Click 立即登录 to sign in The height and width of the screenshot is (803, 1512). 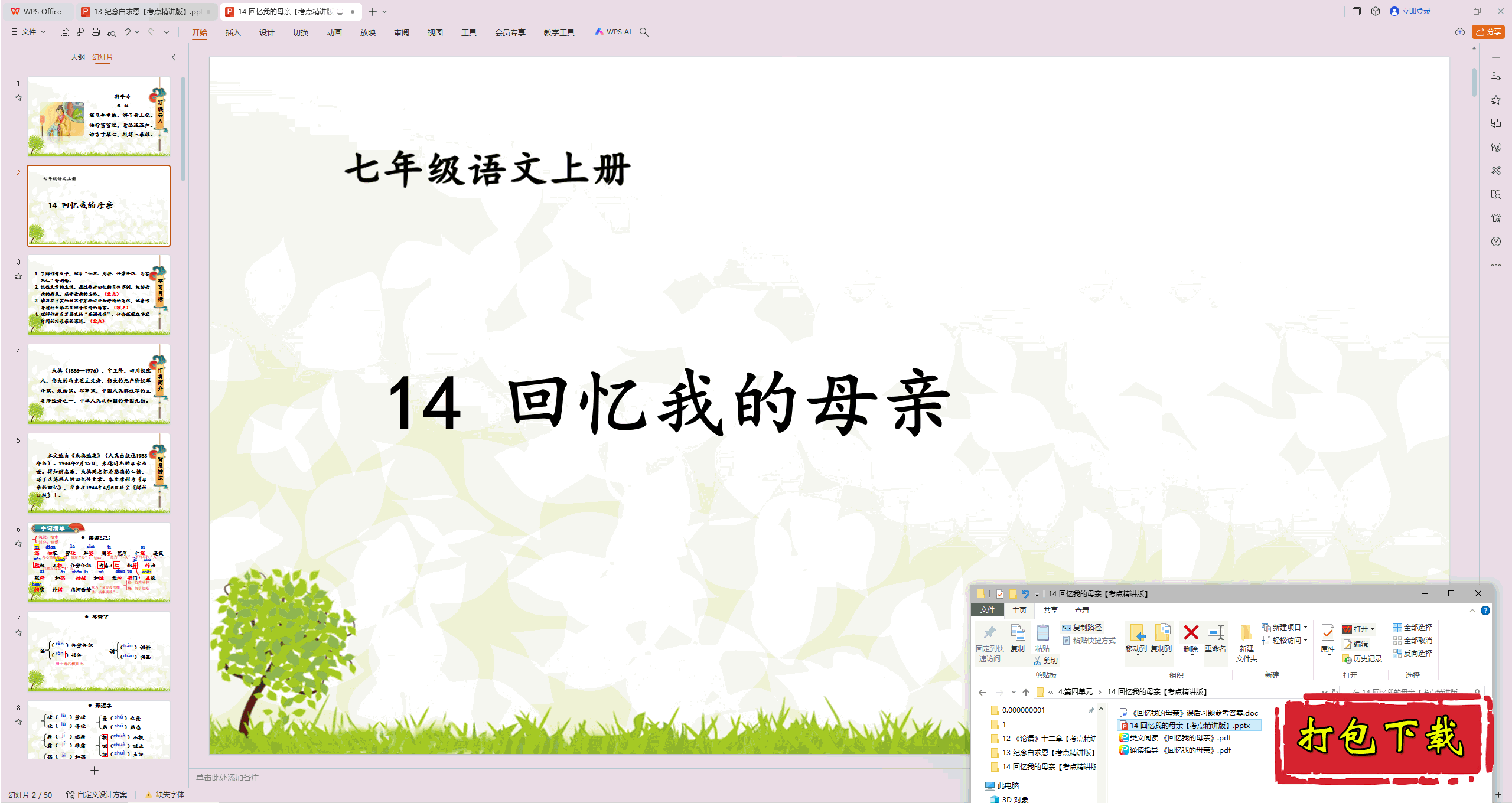tap(1410, 11)
